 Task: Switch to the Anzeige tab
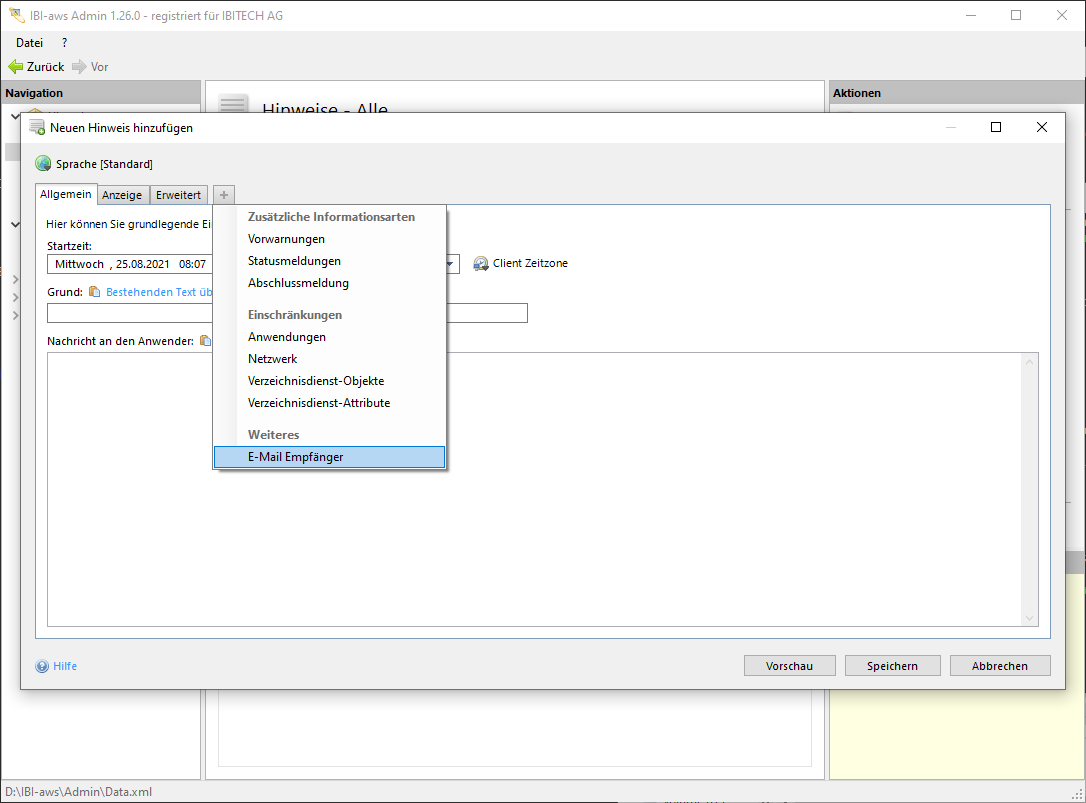[x=123, y=195]
